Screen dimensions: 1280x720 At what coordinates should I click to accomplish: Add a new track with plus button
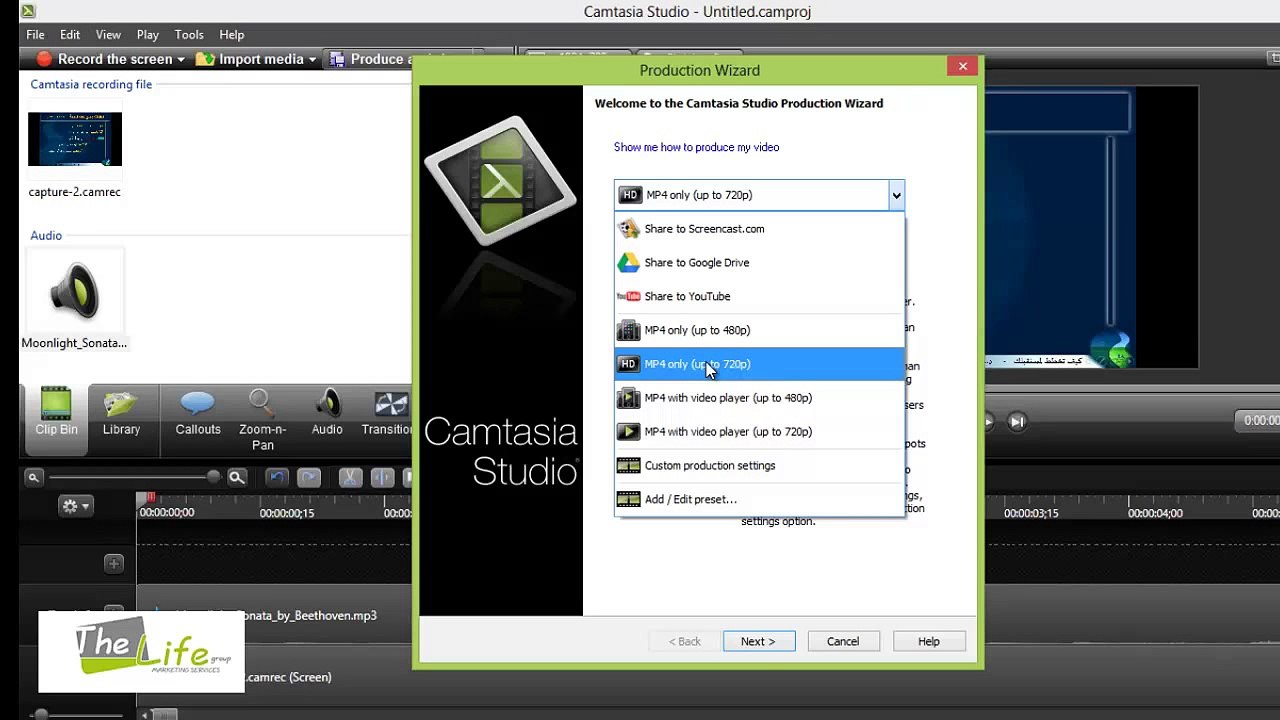click(114, 564)
